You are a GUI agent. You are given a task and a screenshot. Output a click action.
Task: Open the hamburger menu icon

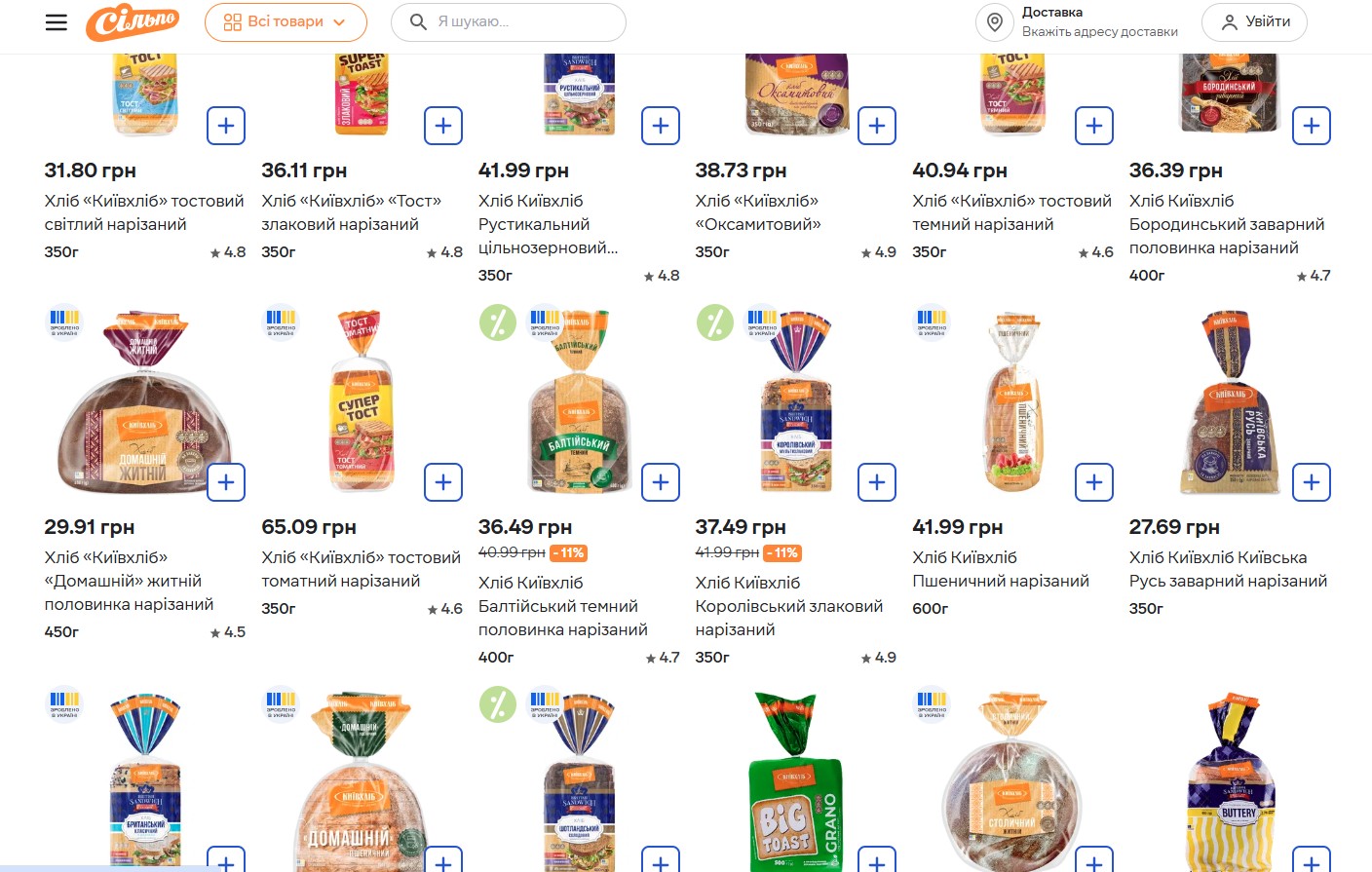[x=57, y=22]
